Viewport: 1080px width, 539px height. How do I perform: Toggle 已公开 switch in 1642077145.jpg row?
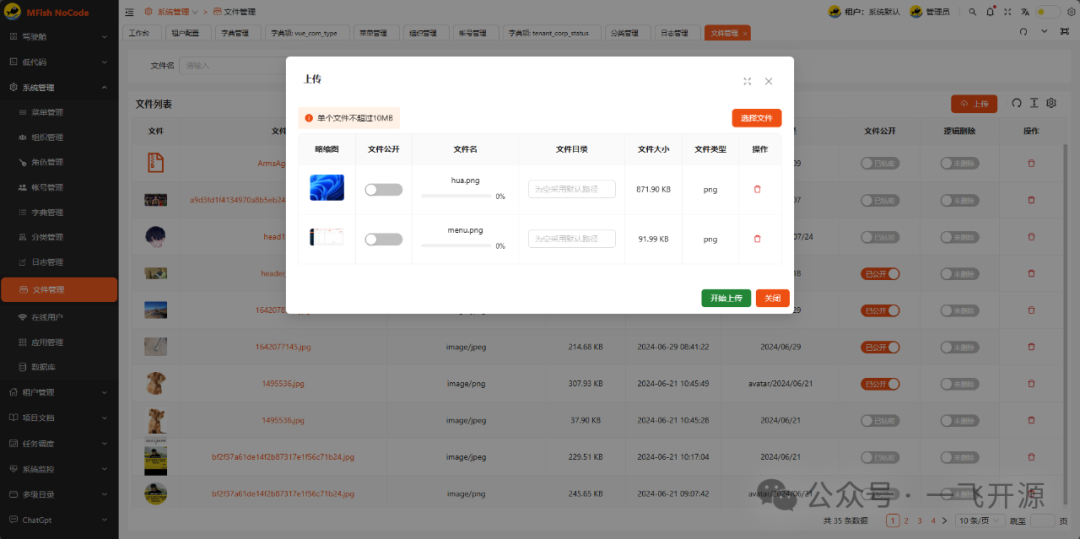click(x=880, y=347)
